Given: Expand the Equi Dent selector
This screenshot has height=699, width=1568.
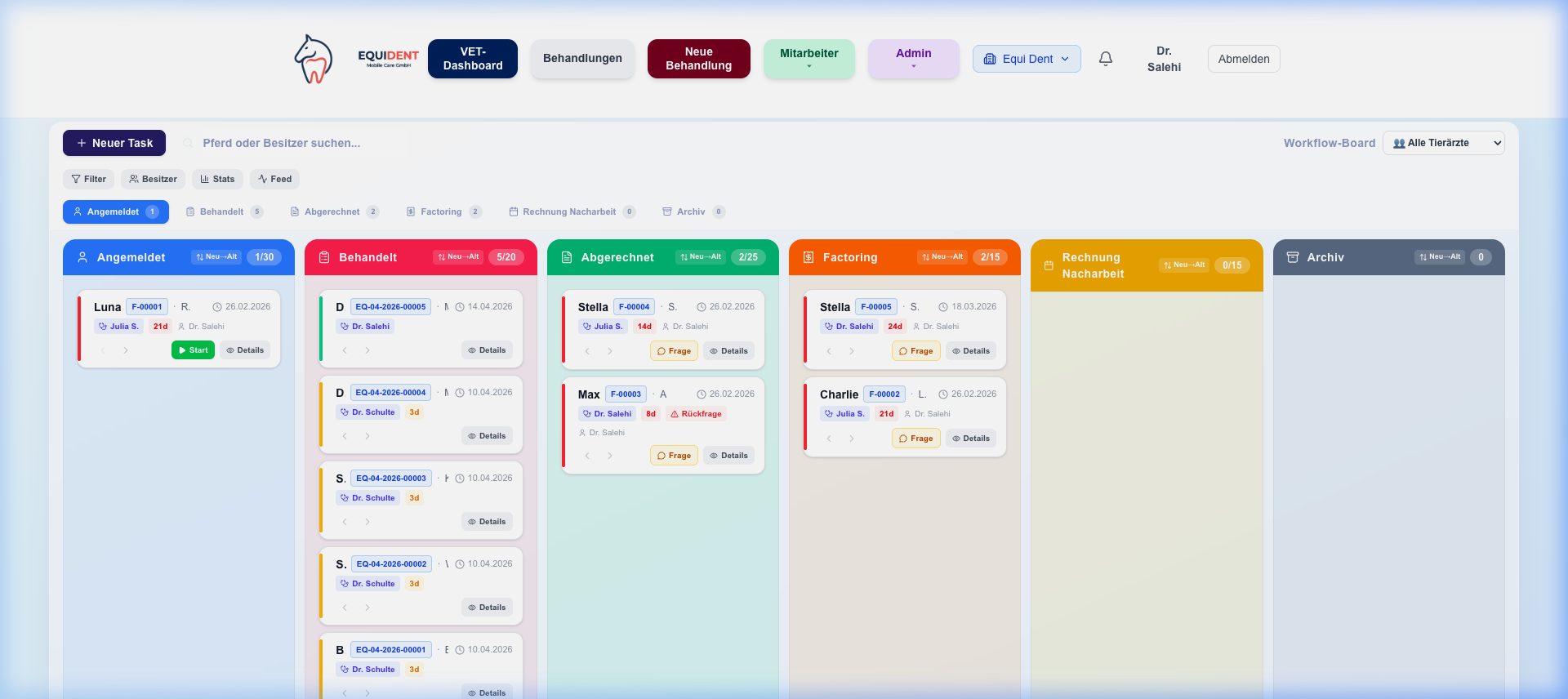Looking at the screenshot, I should [1027, 59].
